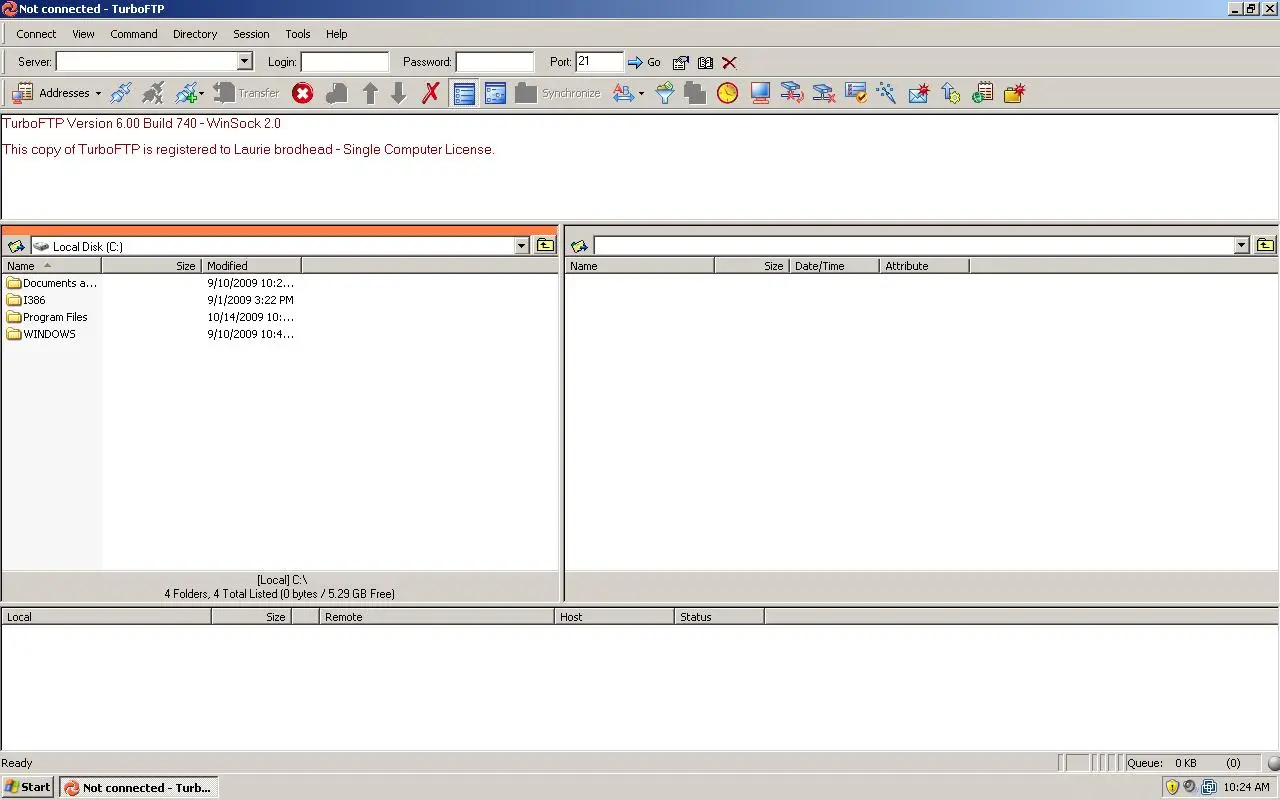Open the Help menu
Screen dimensions: 1280x800
(x=337, y=34)
